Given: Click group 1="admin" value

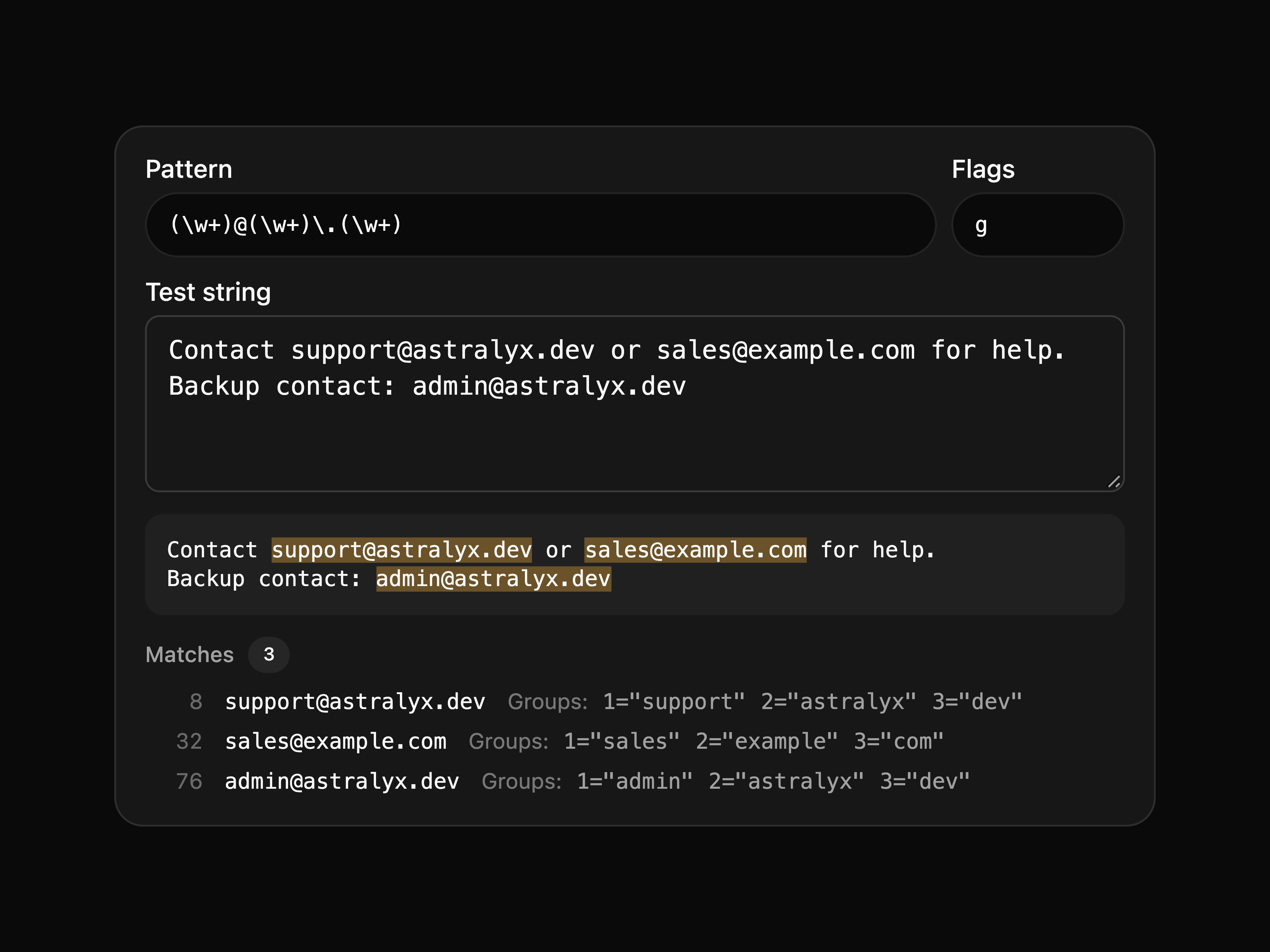Looking at the screenshot, I should (634, 781).
